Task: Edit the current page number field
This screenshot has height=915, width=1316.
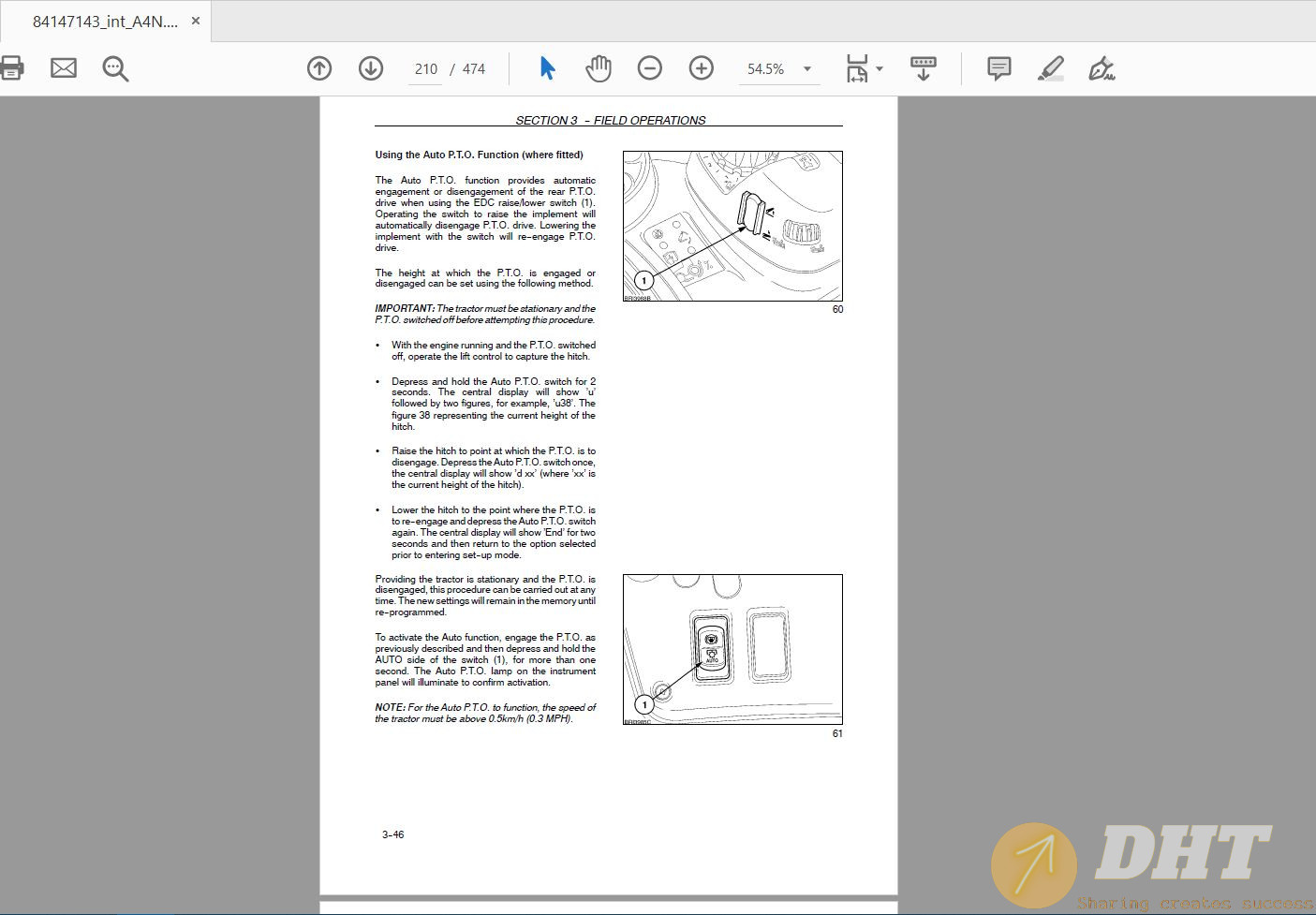Action: (x=425, y=69)
